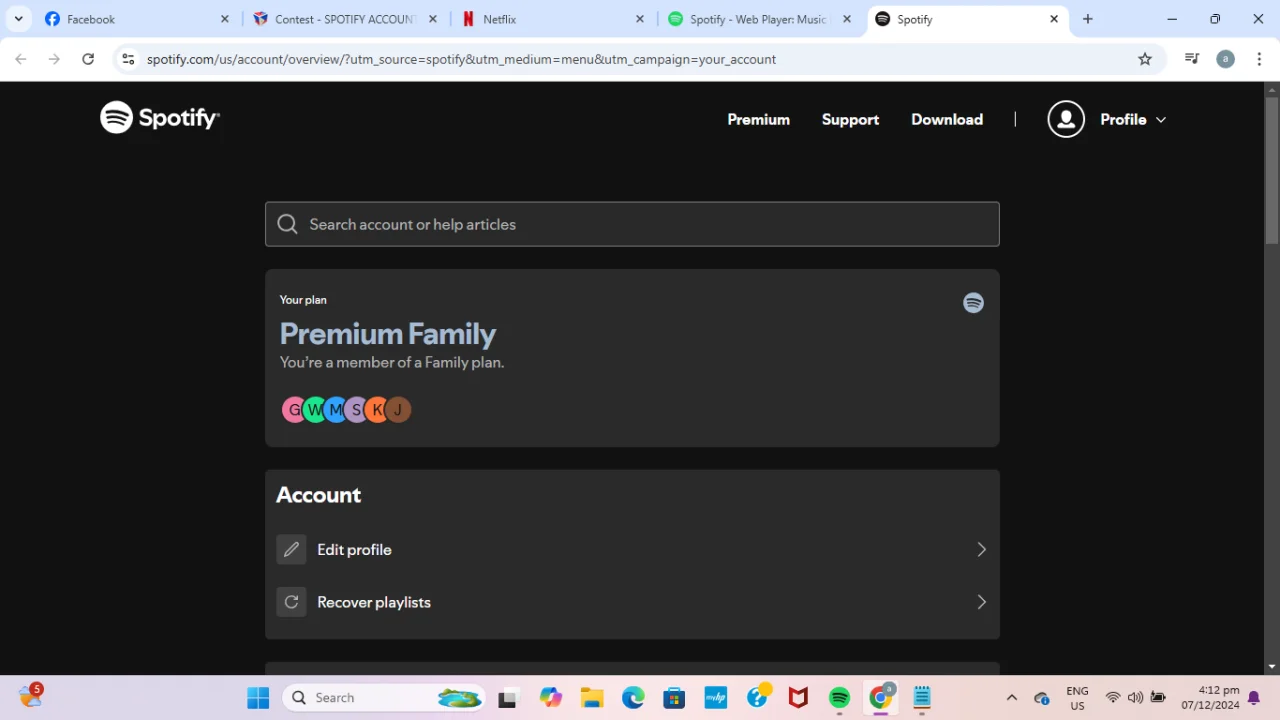Screen dimensions: 1280x720
Task: Open McAfee from the taskbar
Action: click(798, 698)
